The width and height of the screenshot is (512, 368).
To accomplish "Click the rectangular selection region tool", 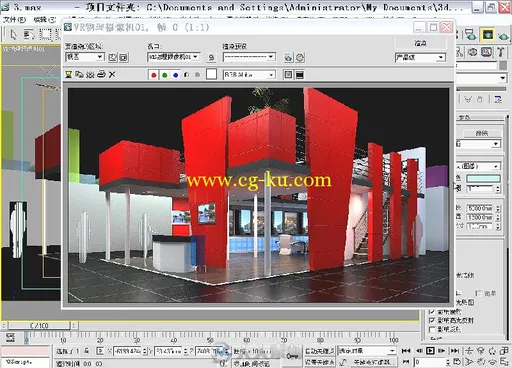I will tap(45, 34).
